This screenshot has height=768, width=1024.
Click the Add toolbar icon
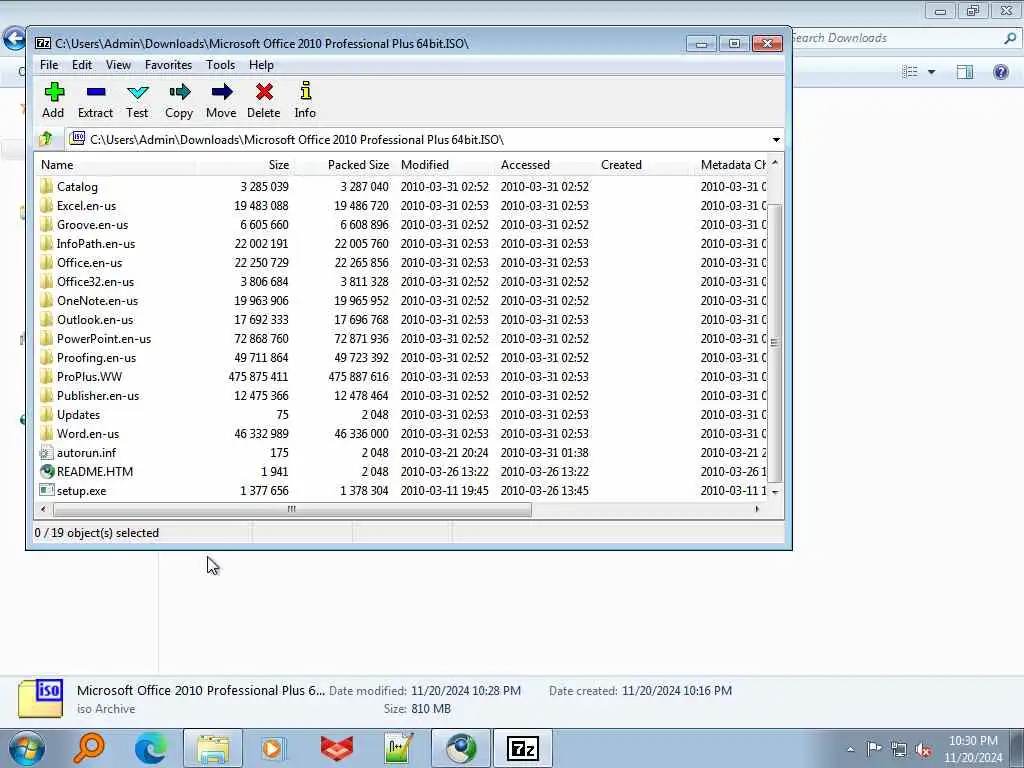(x=54, y=91)
